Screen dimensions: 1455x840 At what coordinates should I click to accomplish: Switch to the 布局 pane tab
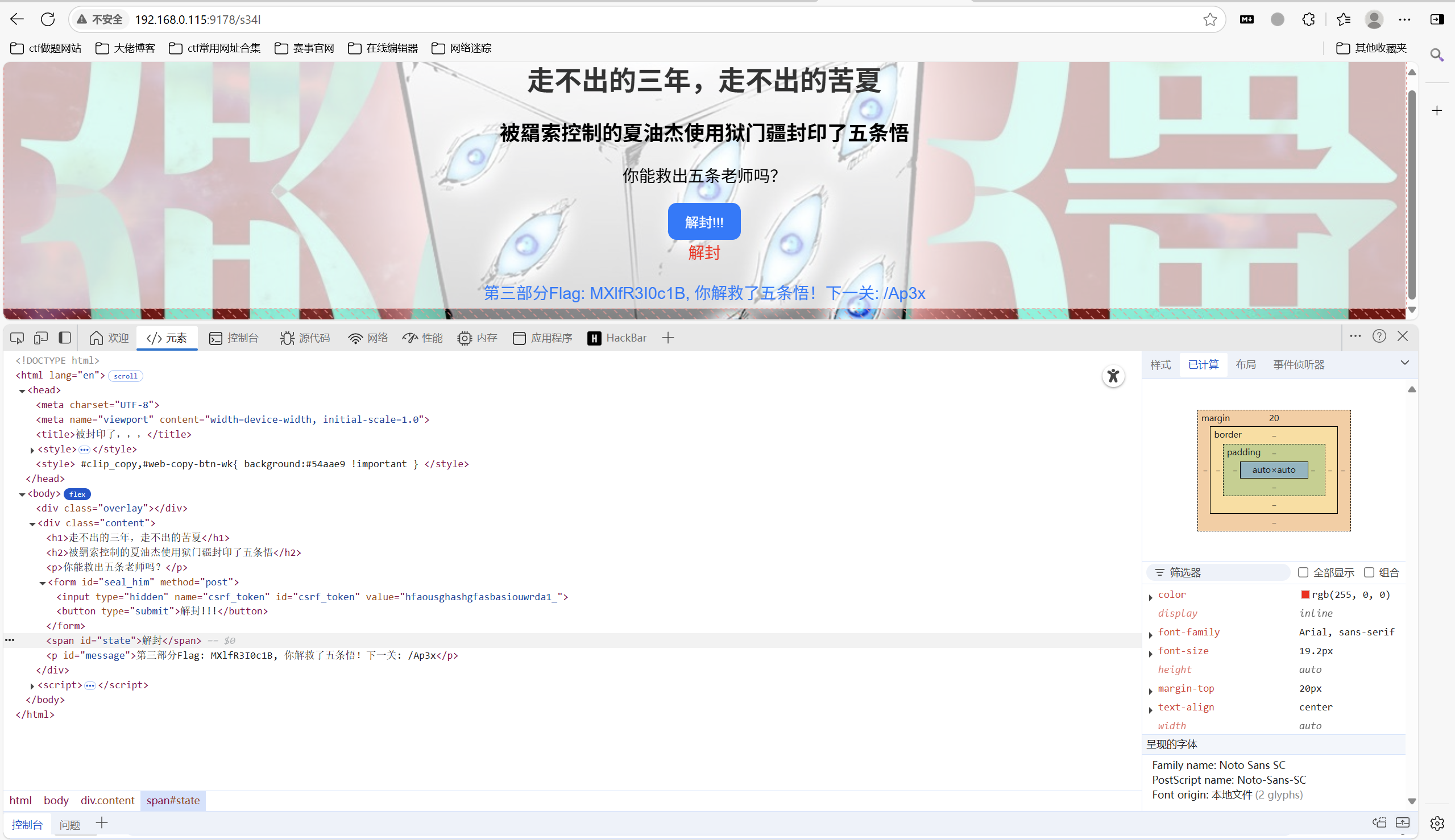(x=1246, y=365)
